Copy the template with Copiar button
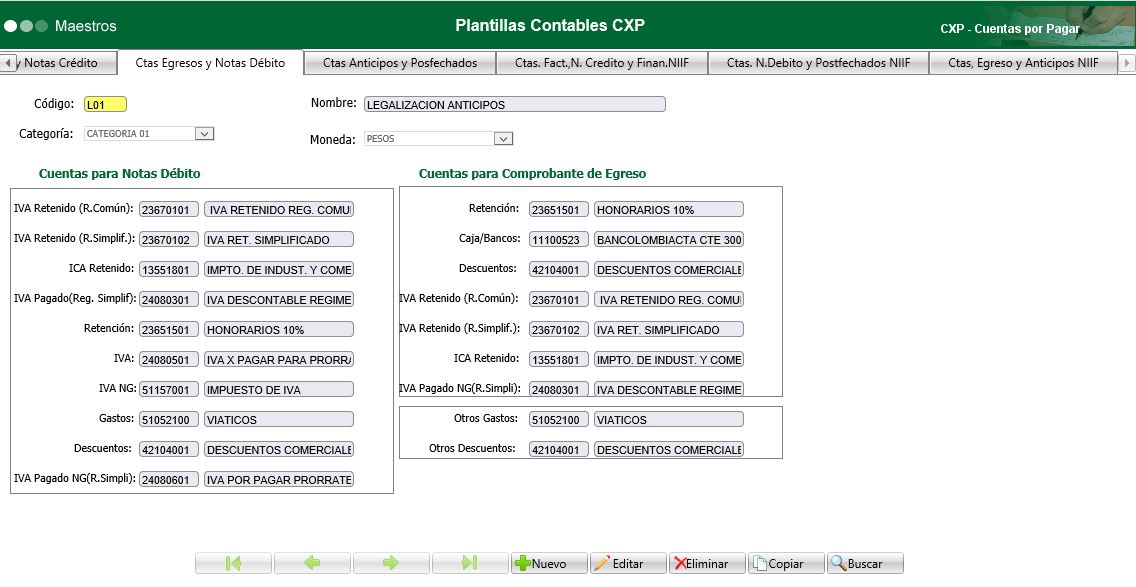Screen dimensions: 1136x587 pyautogui.click(x=786, y=563)
